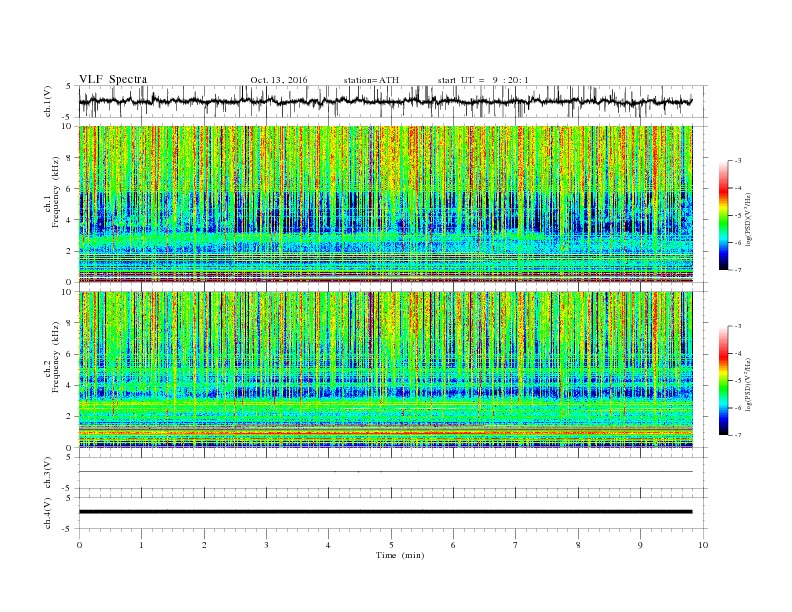The image size is (792, 612).
Task: Click the ch.1 voltage waveform trace
Action: point(385,101)
